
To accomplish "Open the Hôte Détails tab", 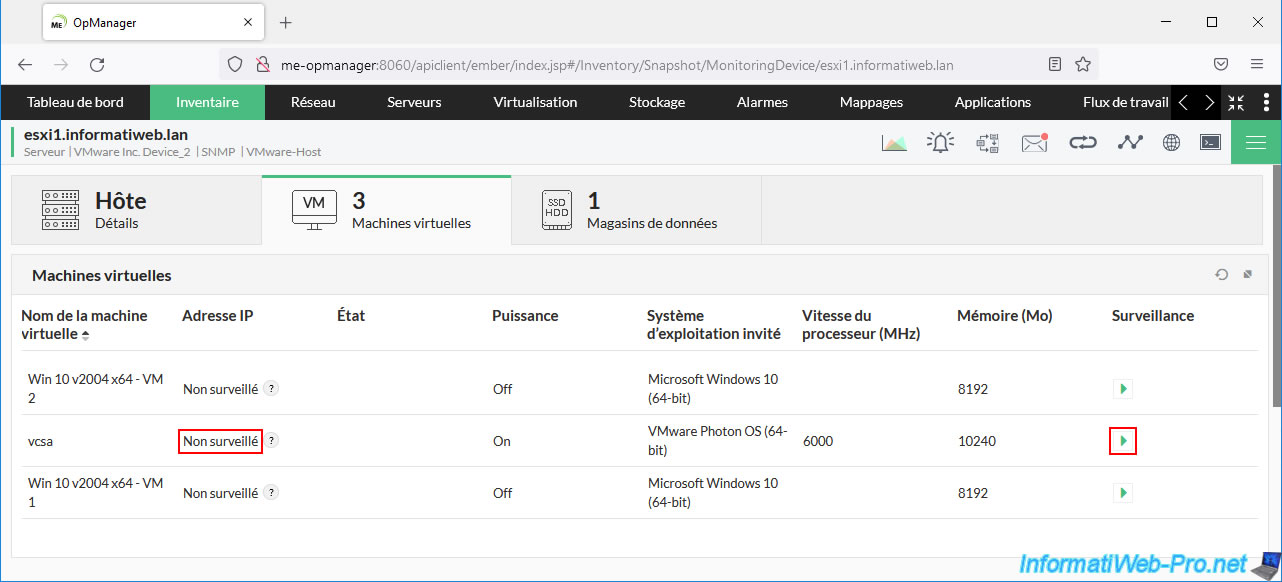I will (136, 210).
